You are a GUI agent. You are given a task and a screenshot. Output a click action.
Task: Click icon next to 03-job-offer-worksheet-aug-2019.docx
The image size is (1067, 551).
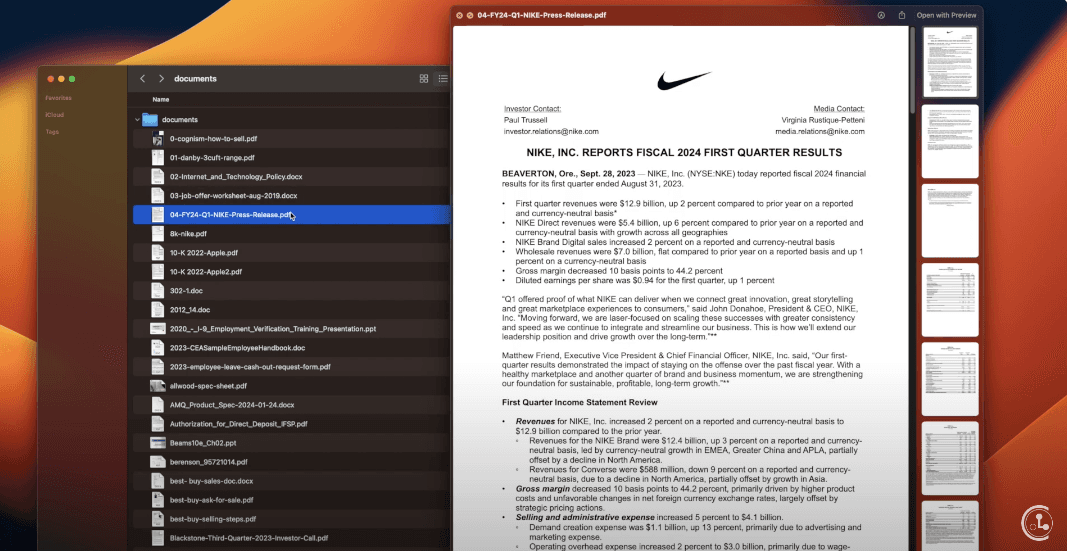point(157,196)
